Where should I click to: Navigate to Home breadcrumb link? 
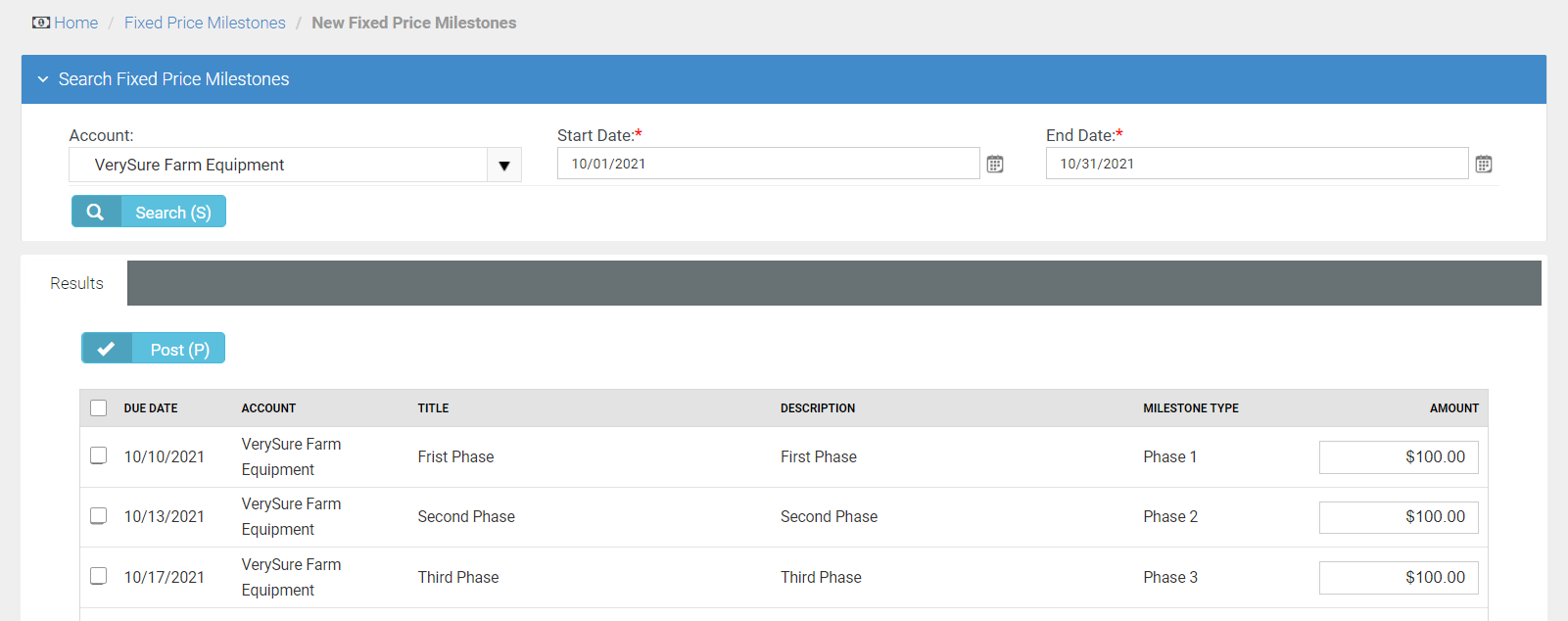point(75,23)
